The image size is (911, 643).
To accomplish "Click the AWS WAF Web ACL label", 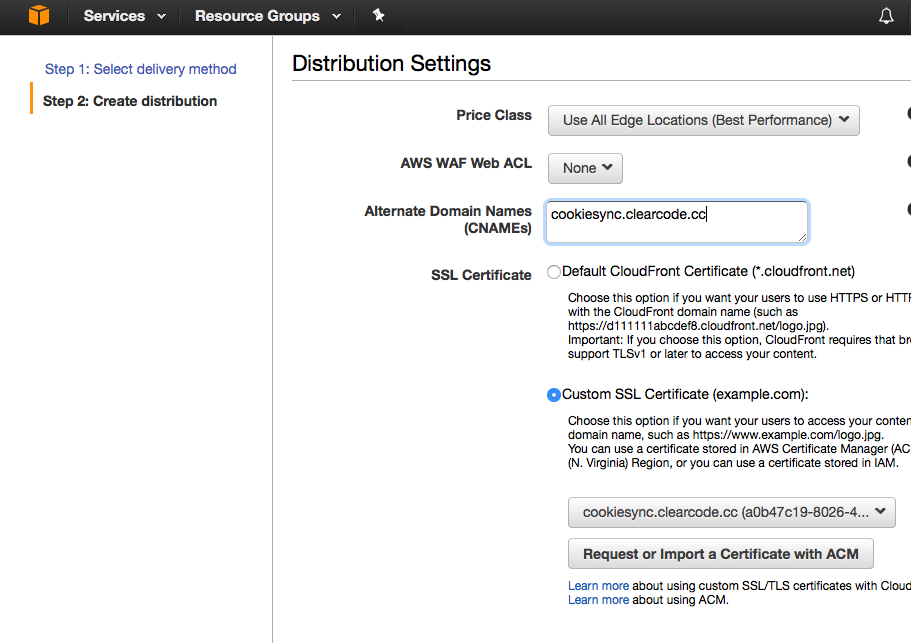I will click(466, 163).
